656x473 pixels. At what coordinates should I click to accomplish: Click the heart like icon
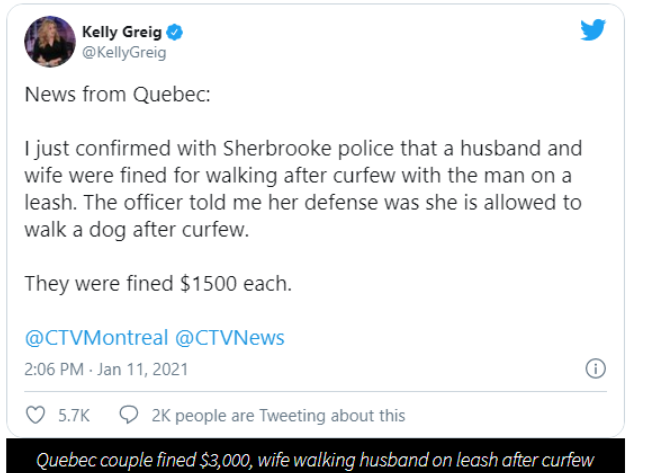[36, 415]
